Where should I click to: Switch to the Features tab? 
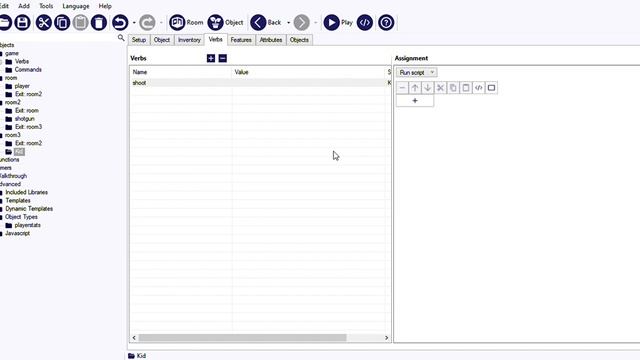coord(241,40)
